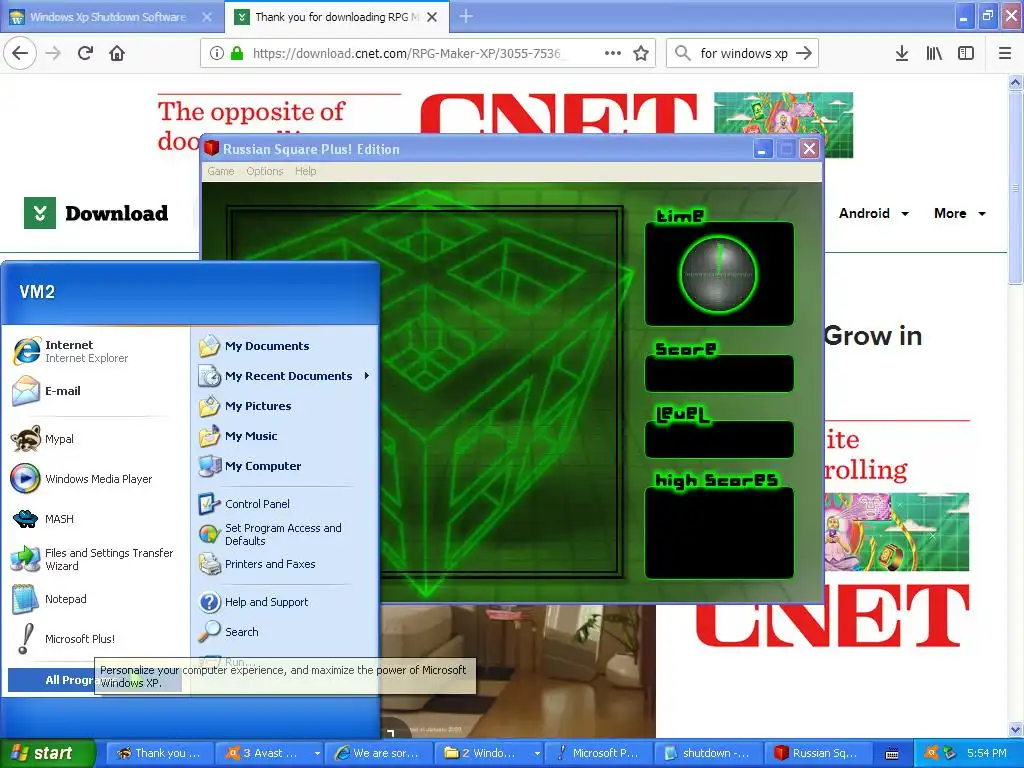Screen dimensions: 1024x768
Task: Open My Music folder
Action: point(285,436)
